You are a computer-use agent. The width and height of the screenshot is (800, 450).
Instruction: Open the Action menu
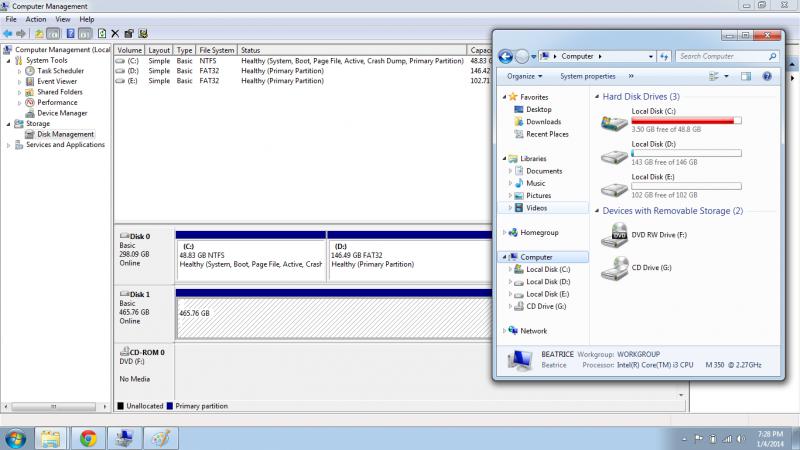tap(36, 19)
